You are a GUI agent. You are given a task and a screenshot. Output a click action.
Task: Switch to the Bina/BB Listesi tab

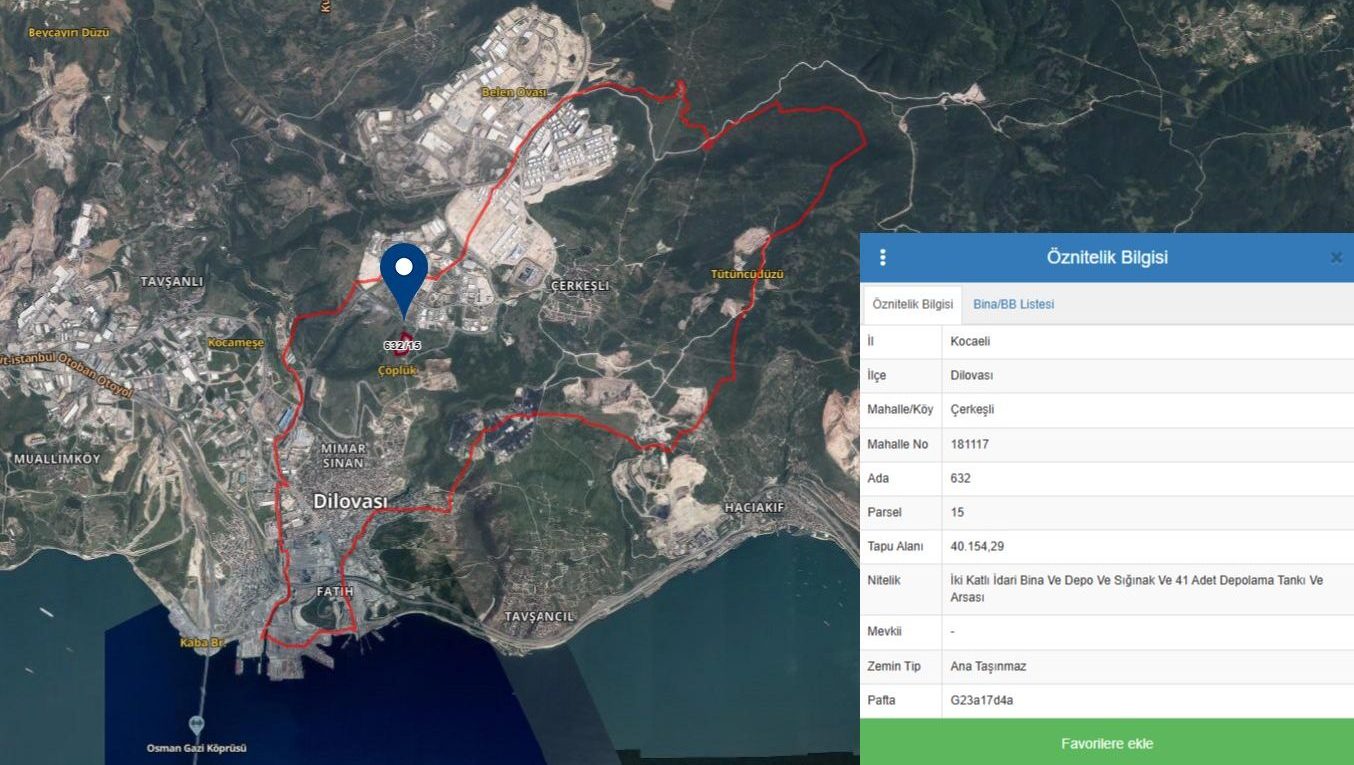pyautogui.click(x=1013, y=304)
